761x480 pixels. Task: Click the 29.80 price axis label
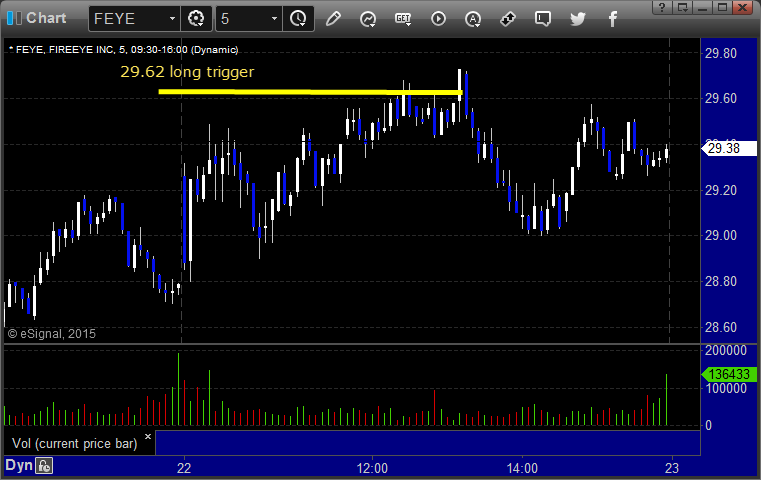coord(721,53)
